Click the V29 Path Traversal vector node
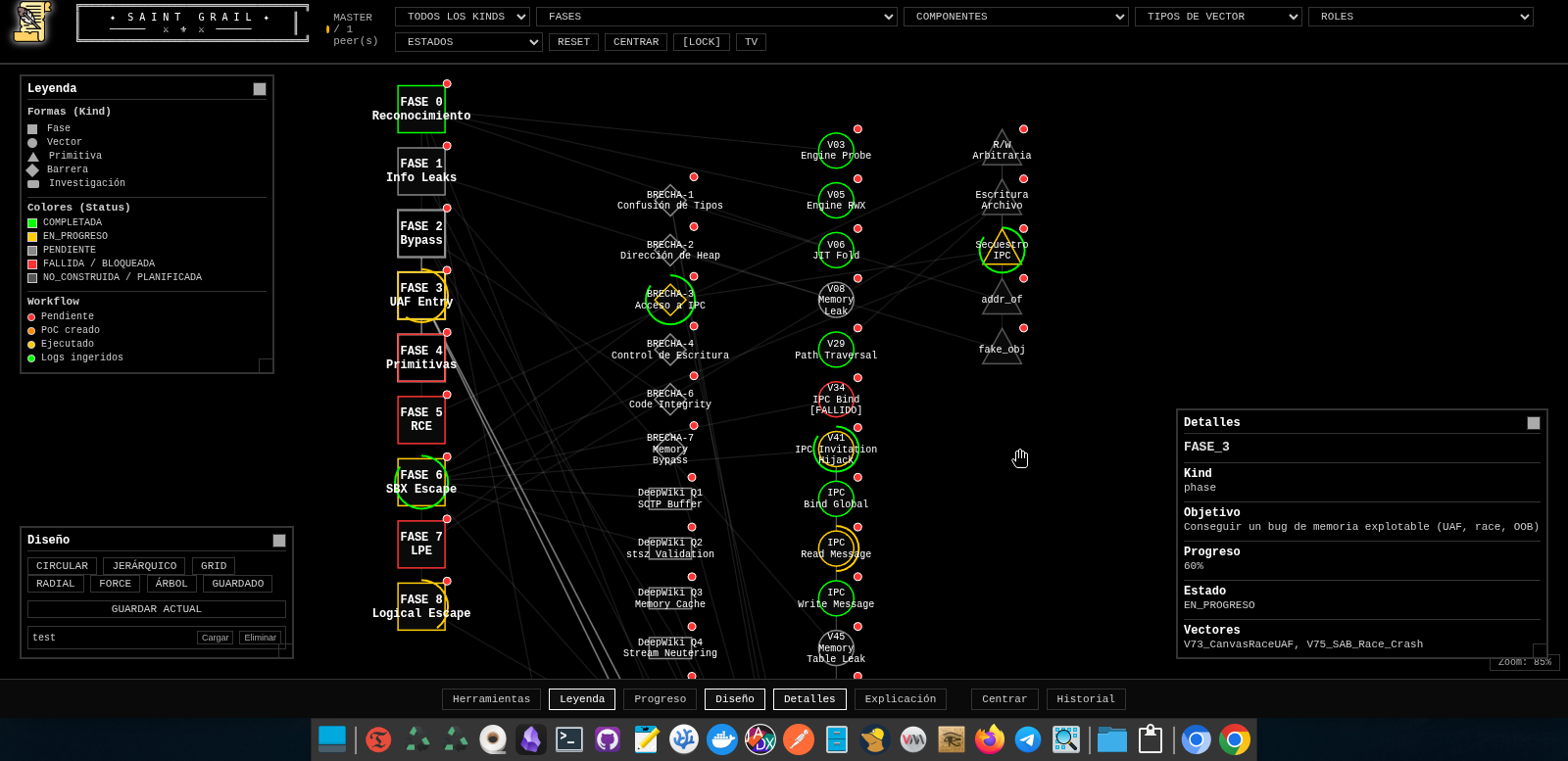 click(x=836, y=350)
